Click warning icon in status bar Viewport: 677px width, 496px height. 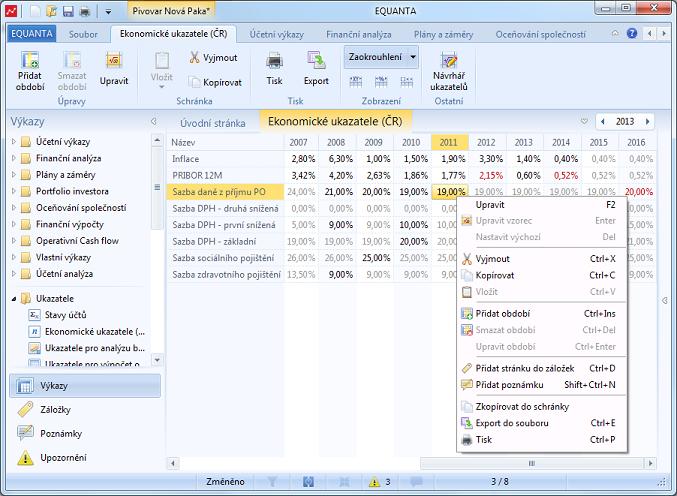click(x=374, y=482)
